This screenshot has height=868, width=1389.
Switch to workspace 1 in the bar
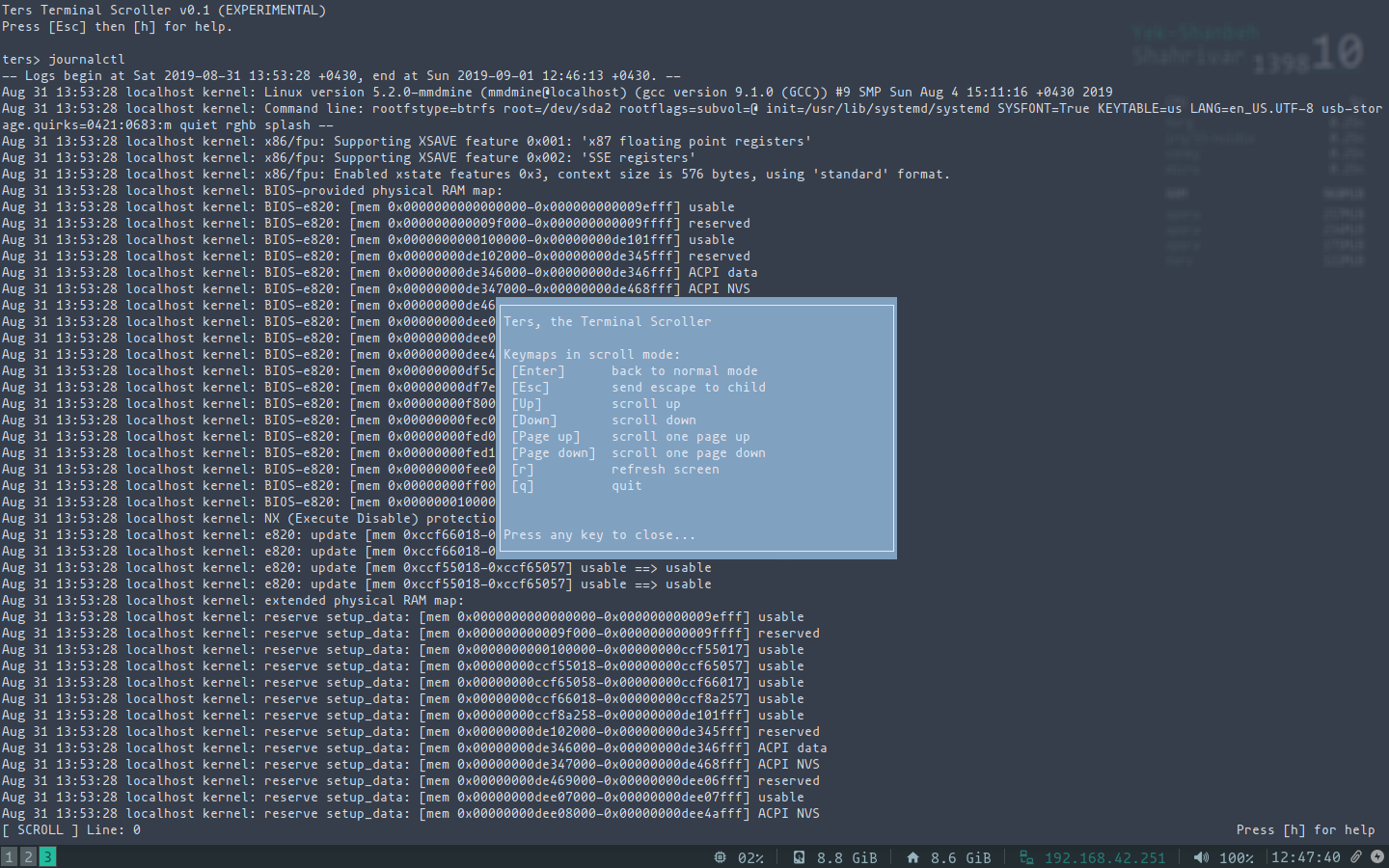10,856
